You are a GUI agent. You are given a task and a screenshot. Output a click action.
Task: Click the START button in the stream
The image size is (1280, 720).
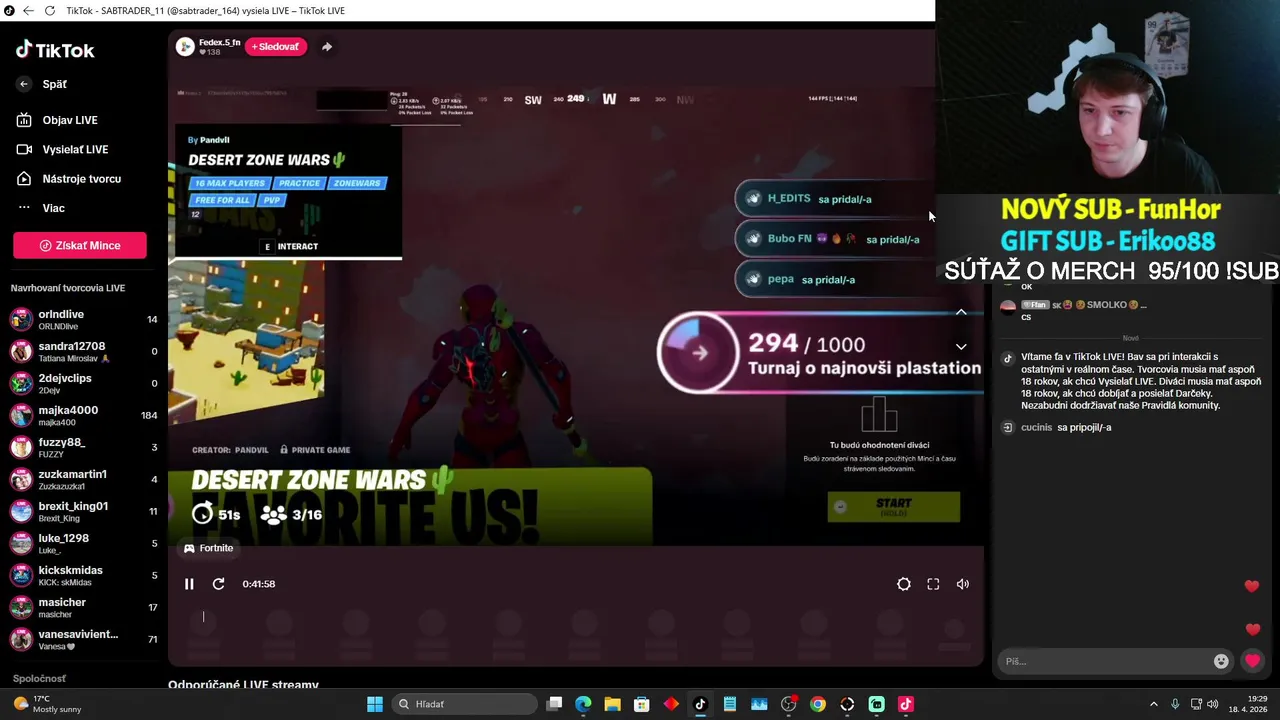tap(894, 507)
